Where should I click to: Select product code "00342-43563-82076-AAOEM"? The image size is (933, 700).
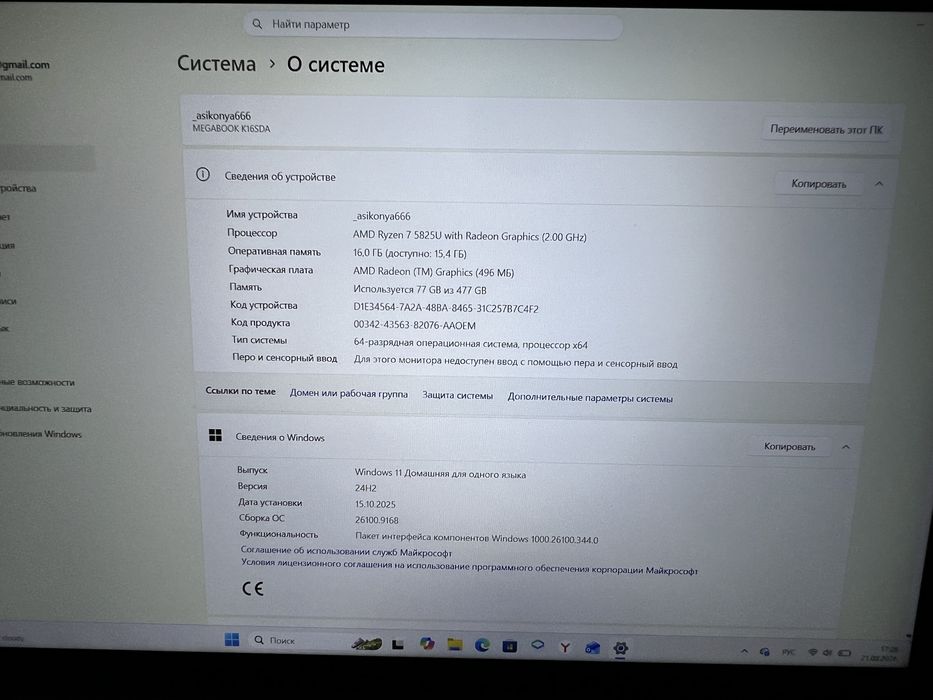(x=414, y=325)
